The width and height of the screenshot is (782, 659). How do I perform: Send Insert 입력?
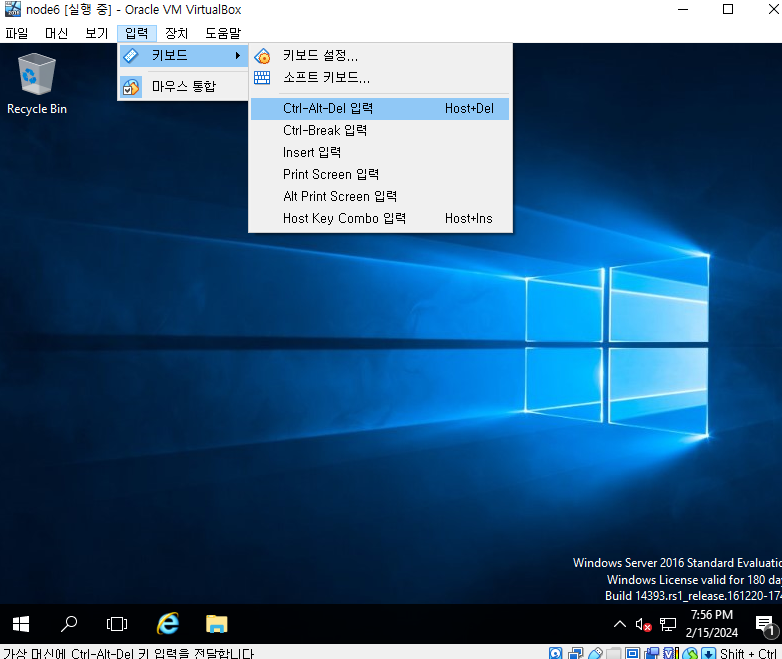coord(380,153)
